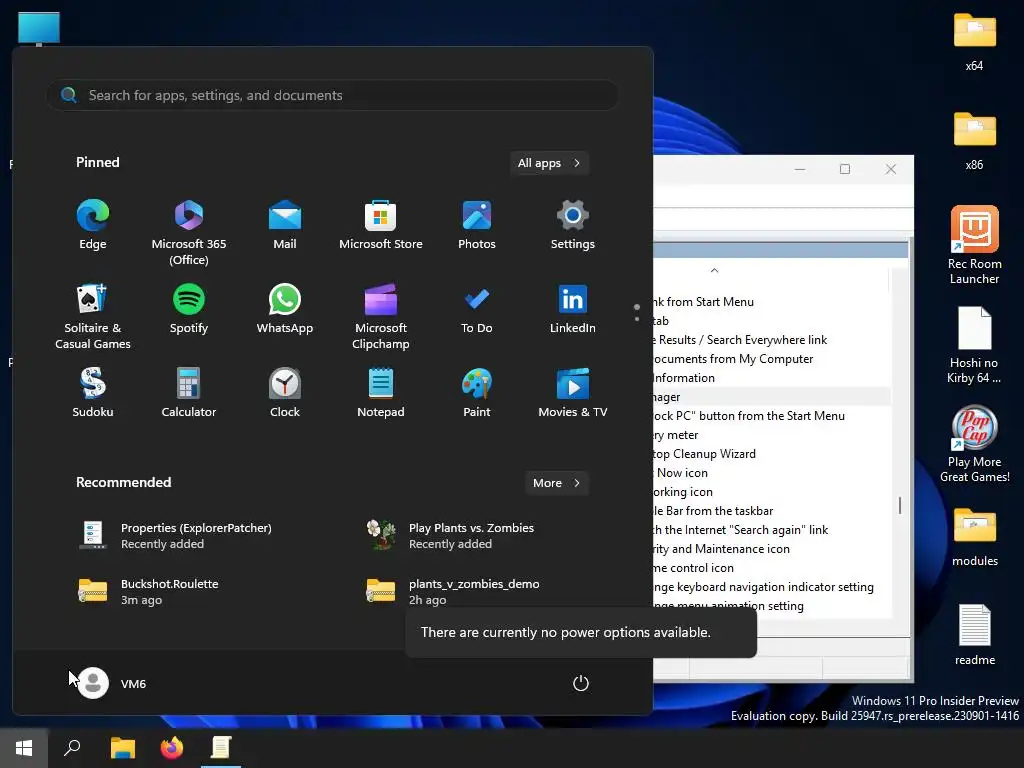Open Settings from the Start menu
The image size is (1024, 768).
[x=573, y=225]
